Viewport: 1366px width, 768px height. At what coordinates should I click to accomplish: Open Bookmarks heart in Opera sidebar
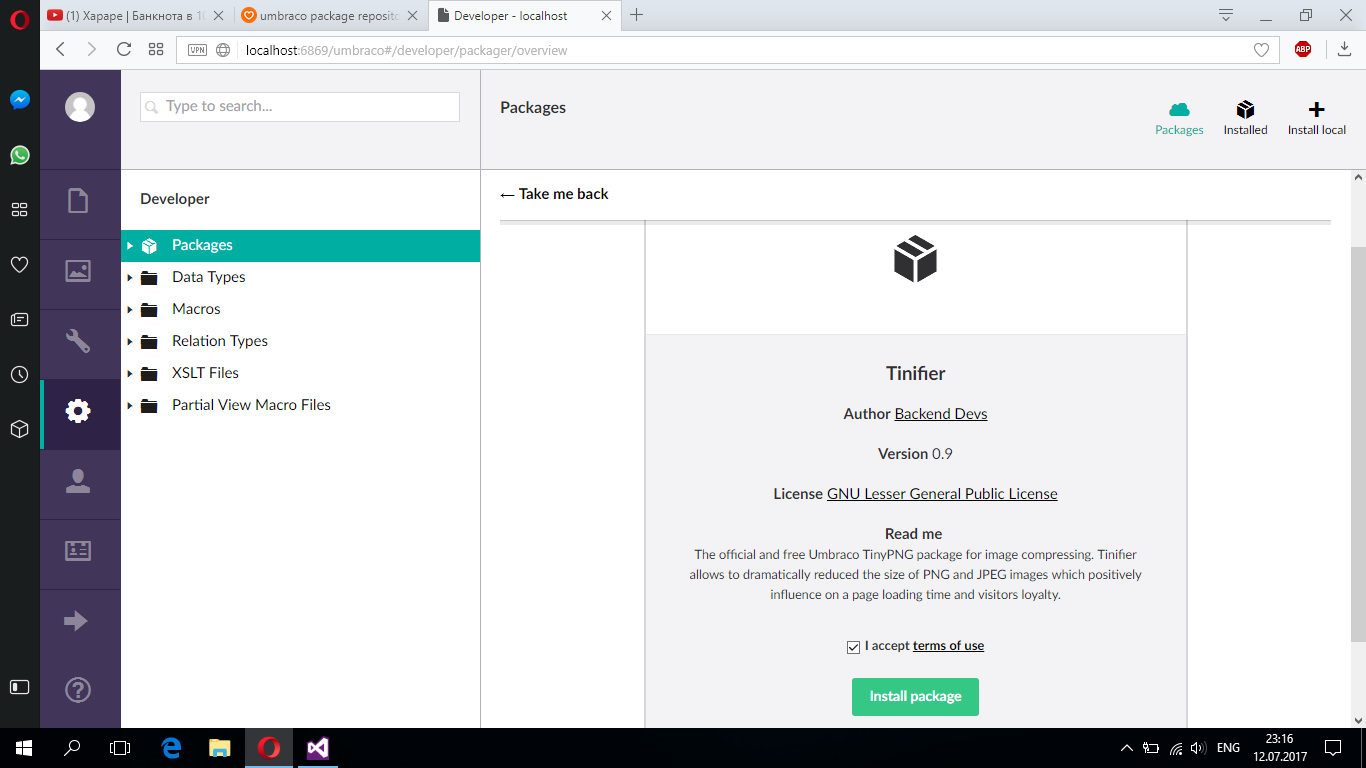20,264
